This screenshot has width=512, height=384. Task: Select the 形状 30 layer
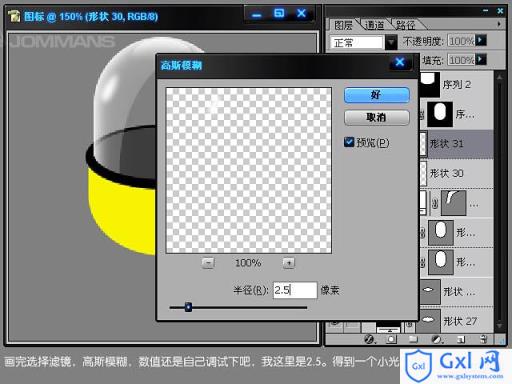(456, 173)
